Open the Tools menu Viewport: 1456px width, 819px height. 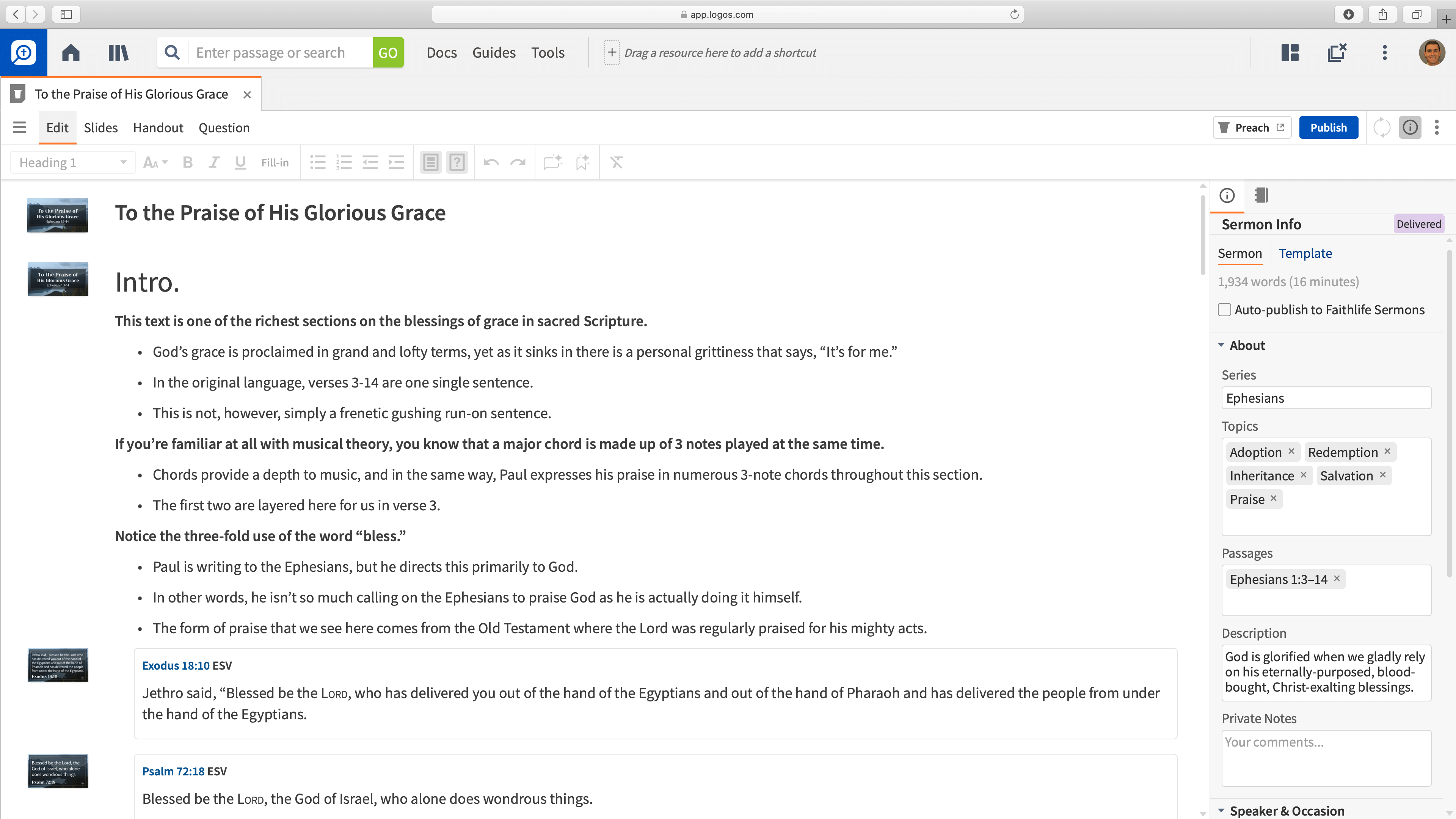(548, 53)
